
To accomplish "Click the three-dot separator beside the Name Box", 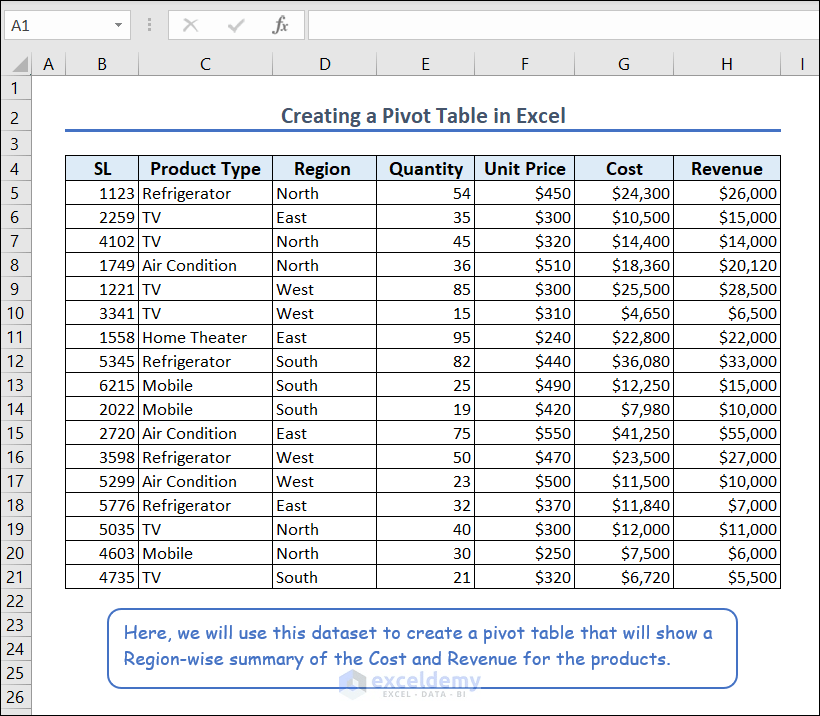I will click(x=148, y=26).
